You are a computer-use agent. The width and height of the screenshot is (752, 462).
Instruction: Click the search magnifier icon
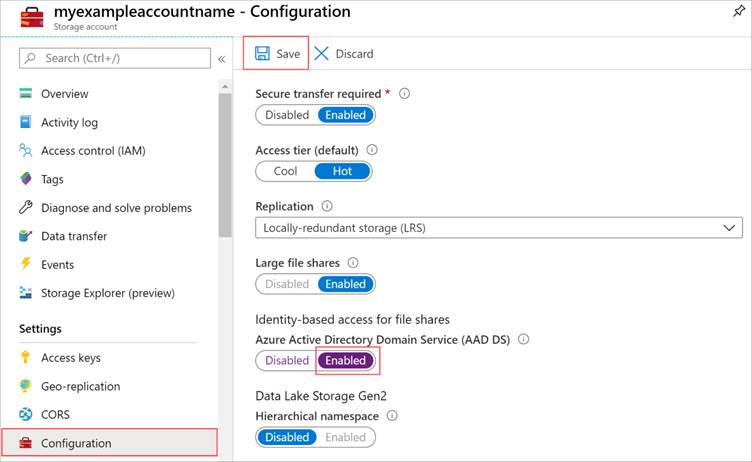(30, 58)
